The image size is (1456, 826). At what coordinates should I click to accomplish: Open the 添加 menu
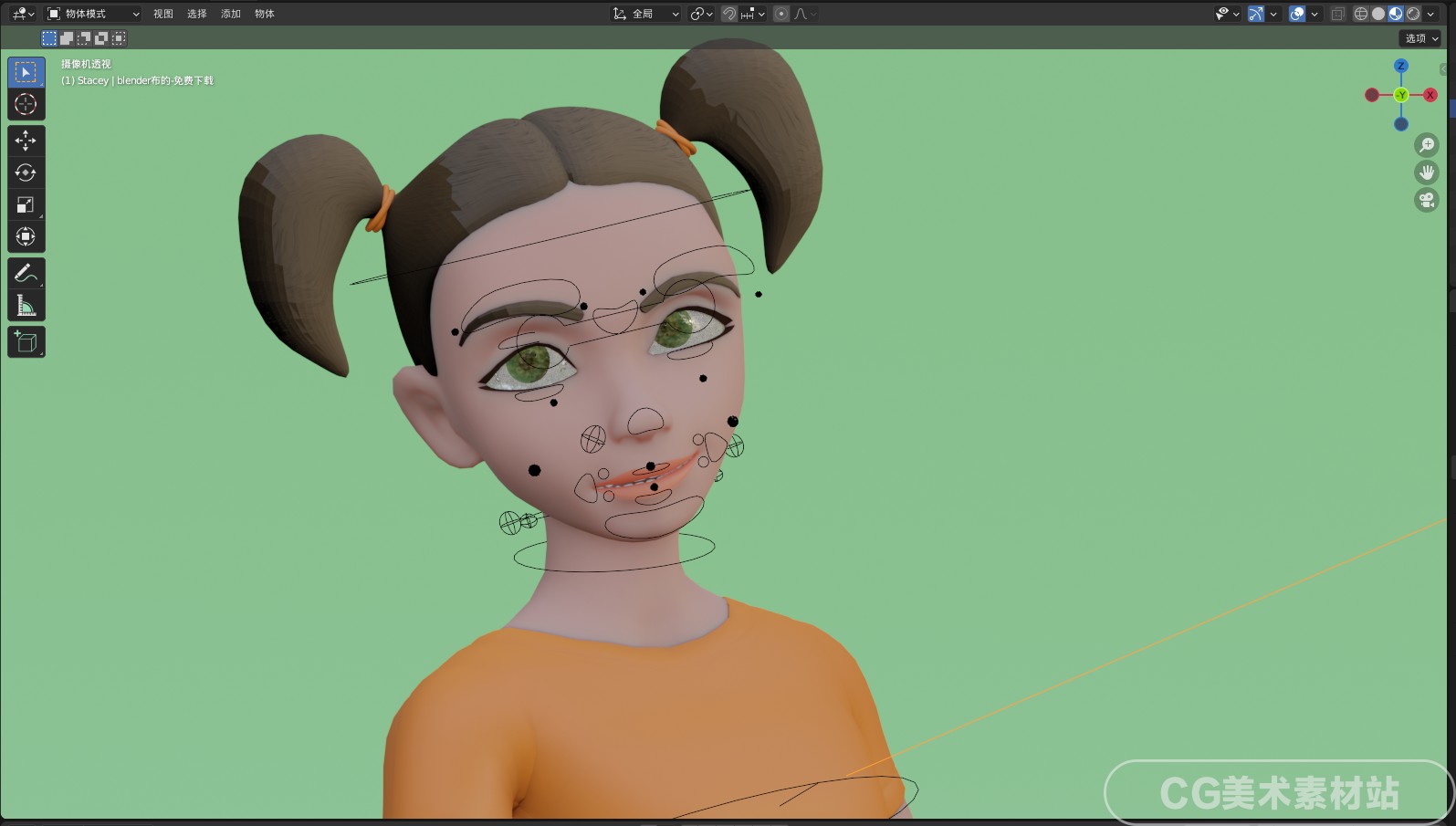click(231, 14)
